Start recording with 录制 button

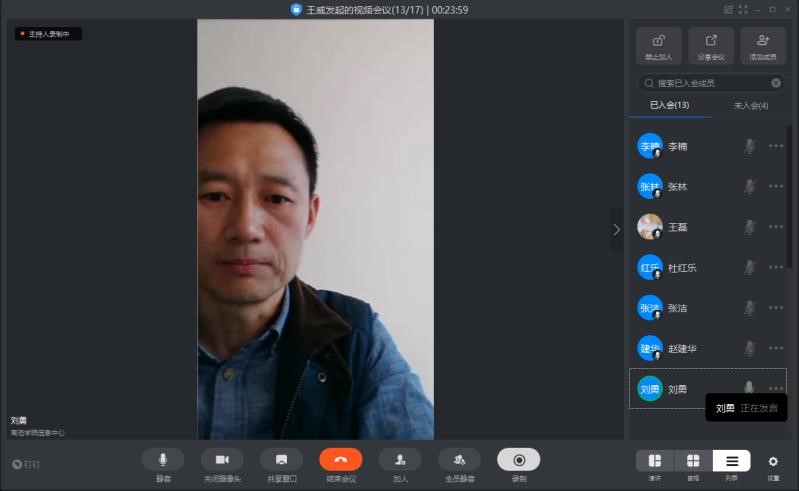tap(518, 460)
